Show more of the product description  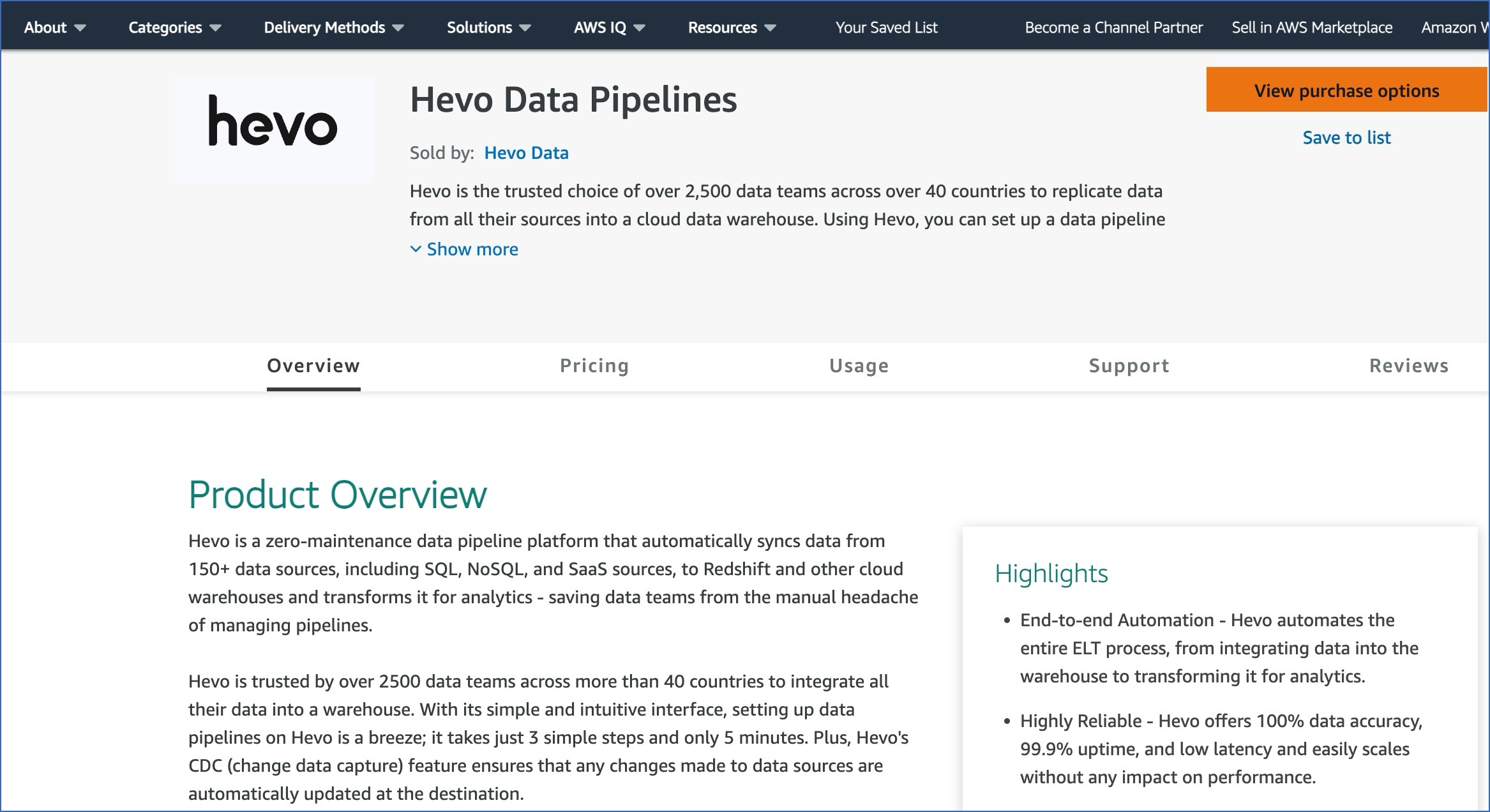(472, 249)
